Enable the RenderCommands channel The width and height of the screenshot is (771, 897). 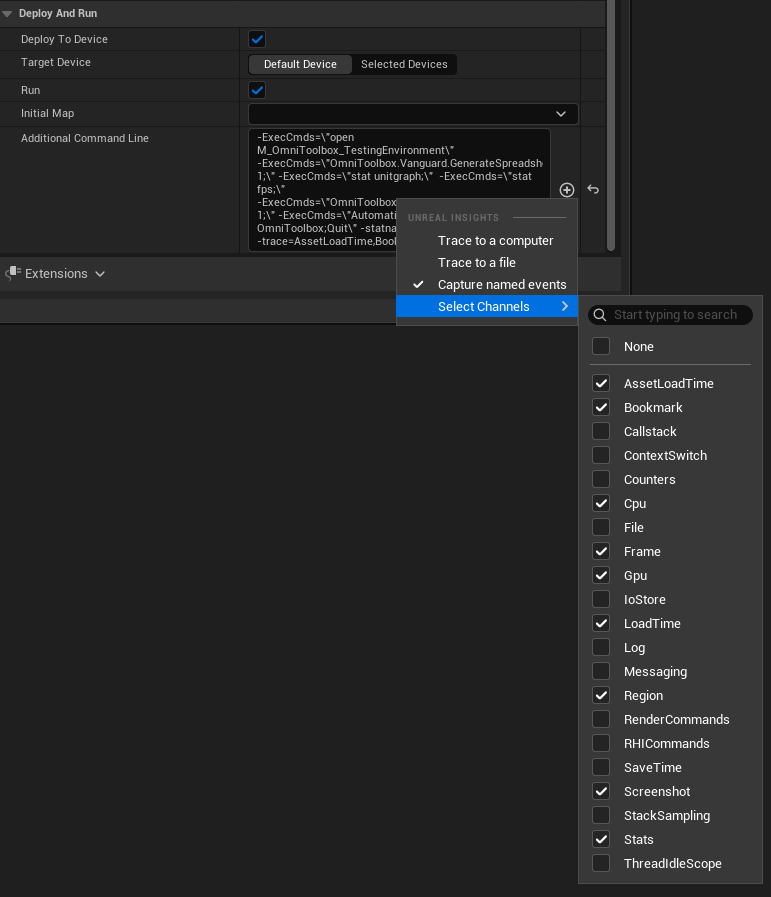(601, 720)
